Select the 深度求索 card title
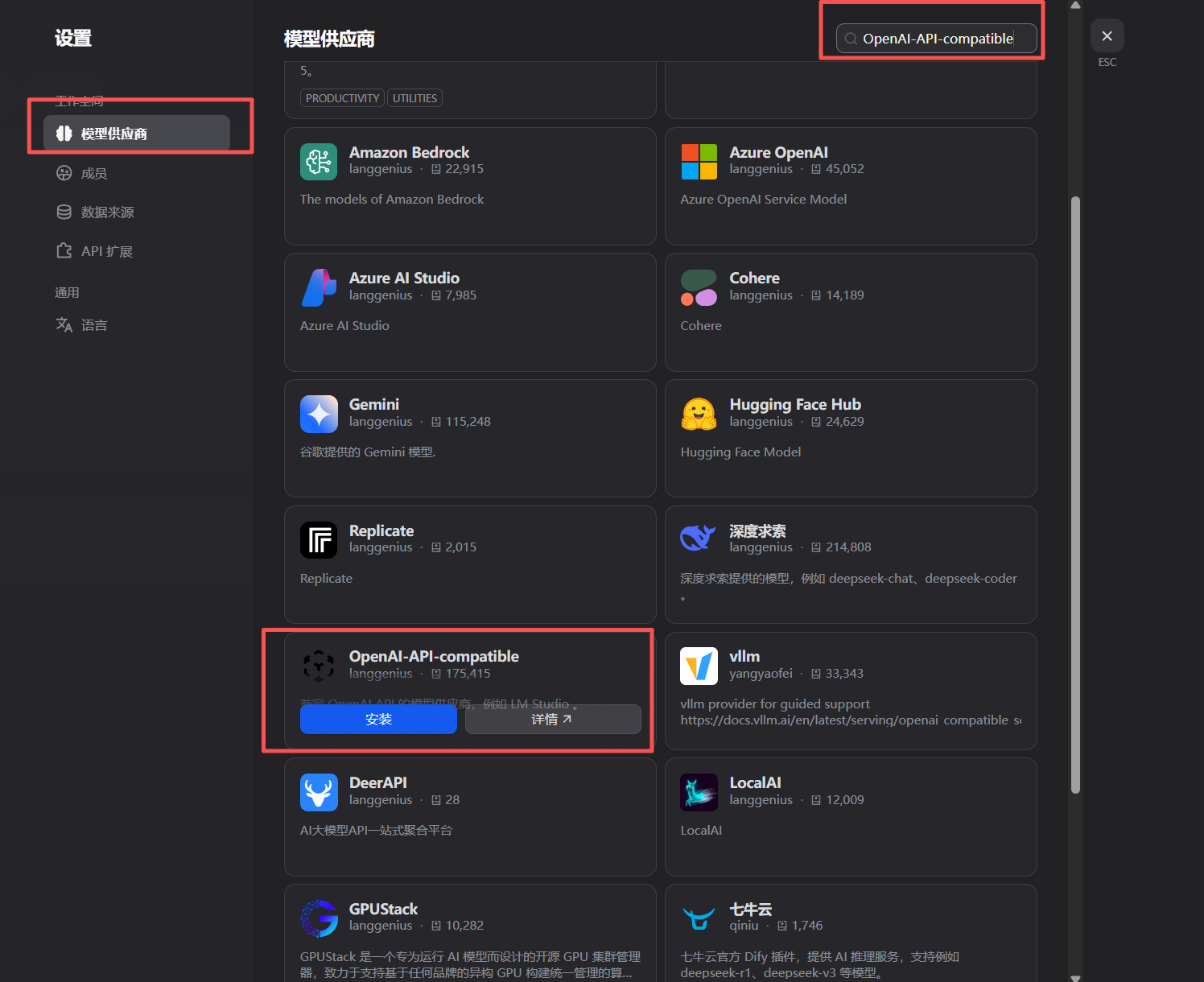Image resolution: width=1204 pixels, height=982 pixels. pos(757,530)
